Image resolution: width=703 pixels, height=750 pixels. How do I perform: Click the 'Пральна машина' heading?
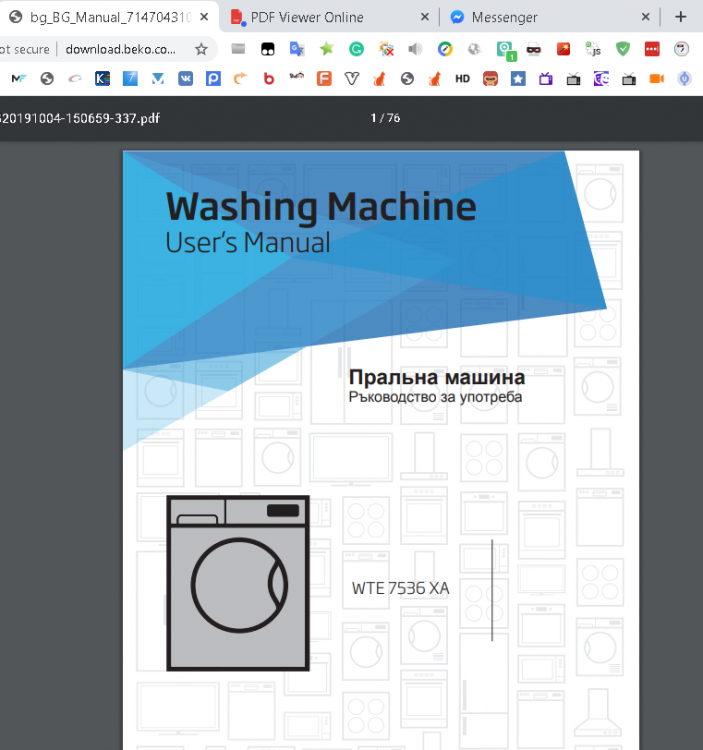[437, 377]
